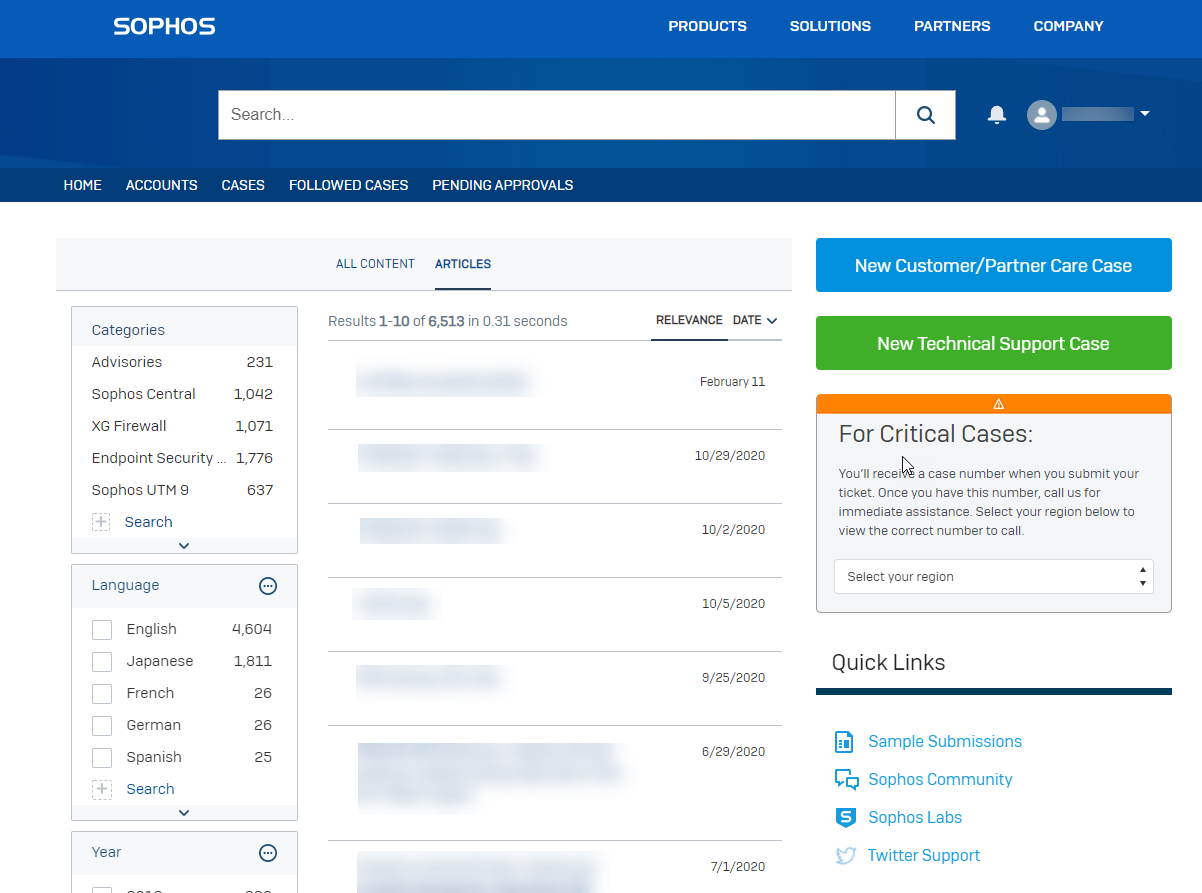The height and width of the screenshot is (893, 1202).
Task: Open the Cases navigation item
Action: click(243, 185)
